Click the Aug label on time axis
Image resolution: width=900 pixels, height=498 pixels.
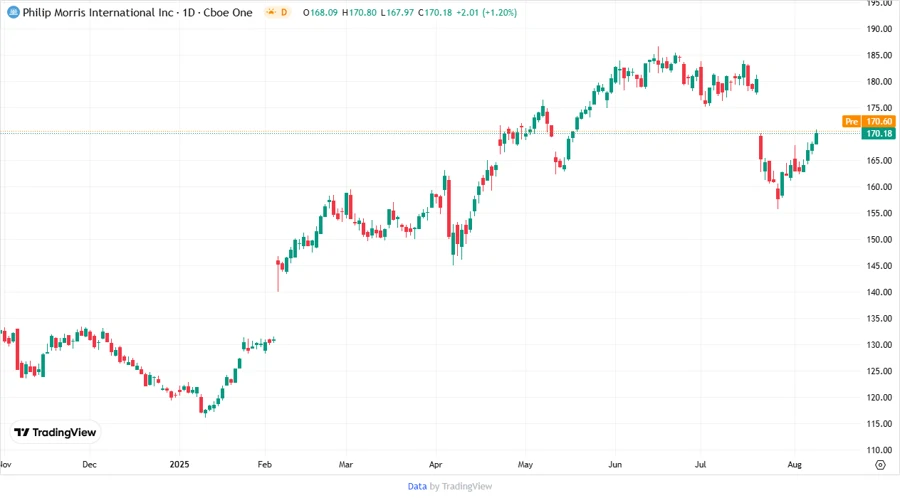point(794,464)
